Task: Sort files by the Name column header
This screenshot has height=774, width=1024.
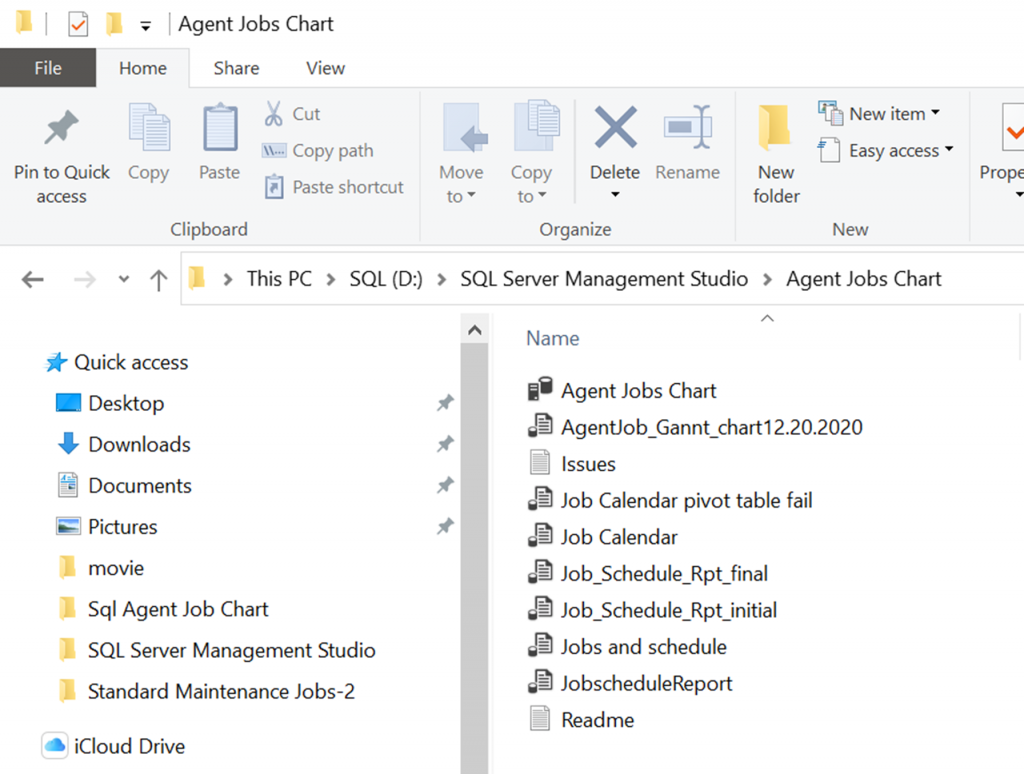Action: tap(553, 338)
